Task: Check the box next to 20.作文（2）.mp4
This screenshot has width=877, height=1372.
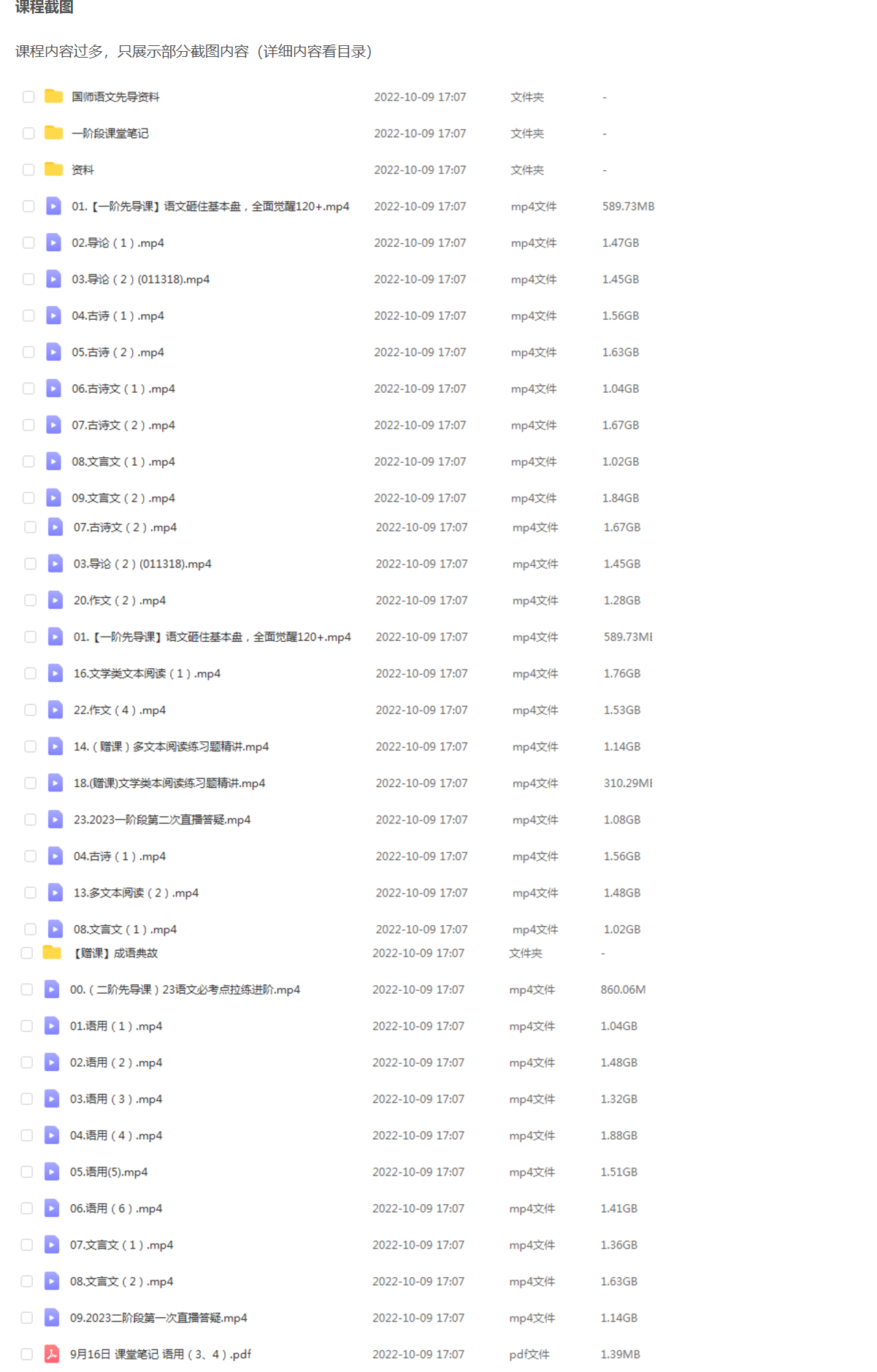Action: (30, 600)
